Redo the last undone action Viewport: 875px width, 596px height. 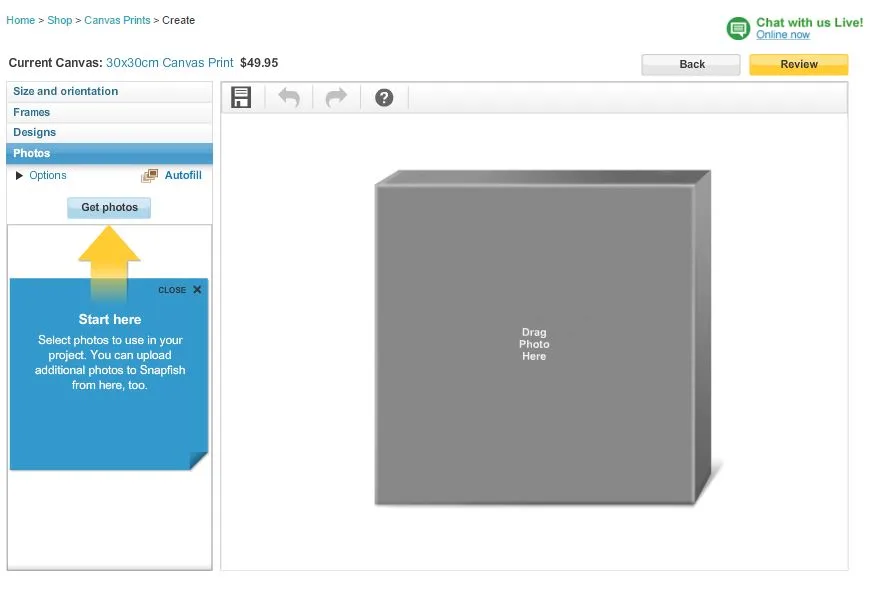pyautogui.click(x=336, y=98)
